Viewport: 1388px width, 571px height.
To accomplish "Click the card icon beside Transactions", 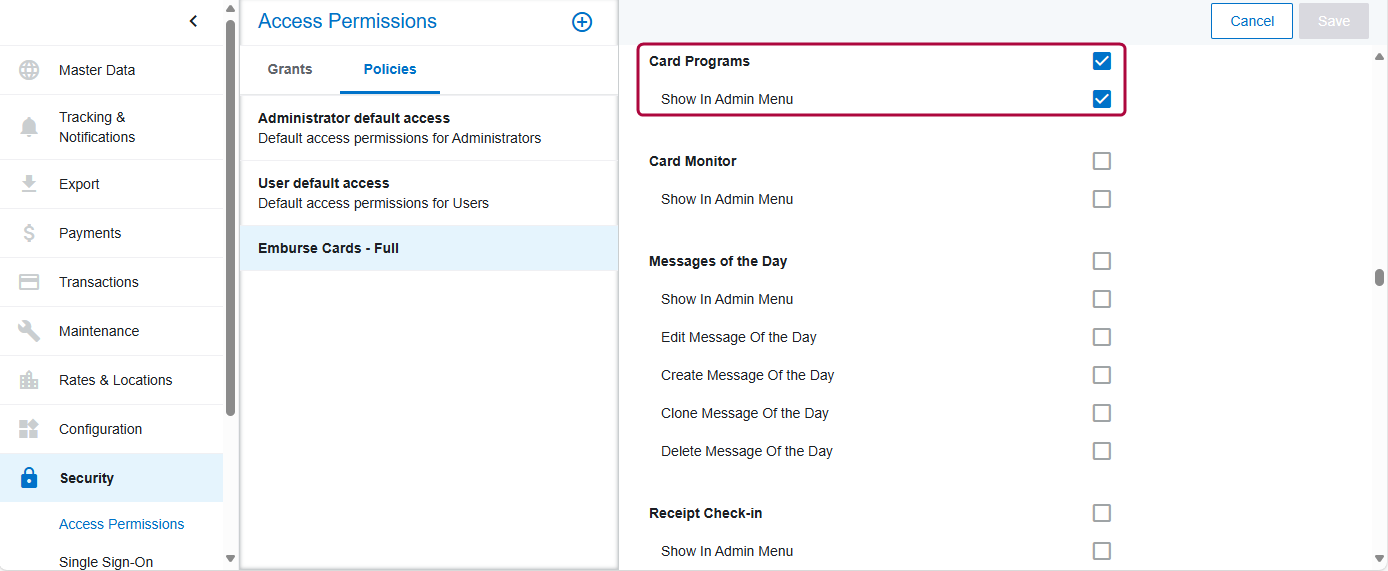I will point(29,282).
